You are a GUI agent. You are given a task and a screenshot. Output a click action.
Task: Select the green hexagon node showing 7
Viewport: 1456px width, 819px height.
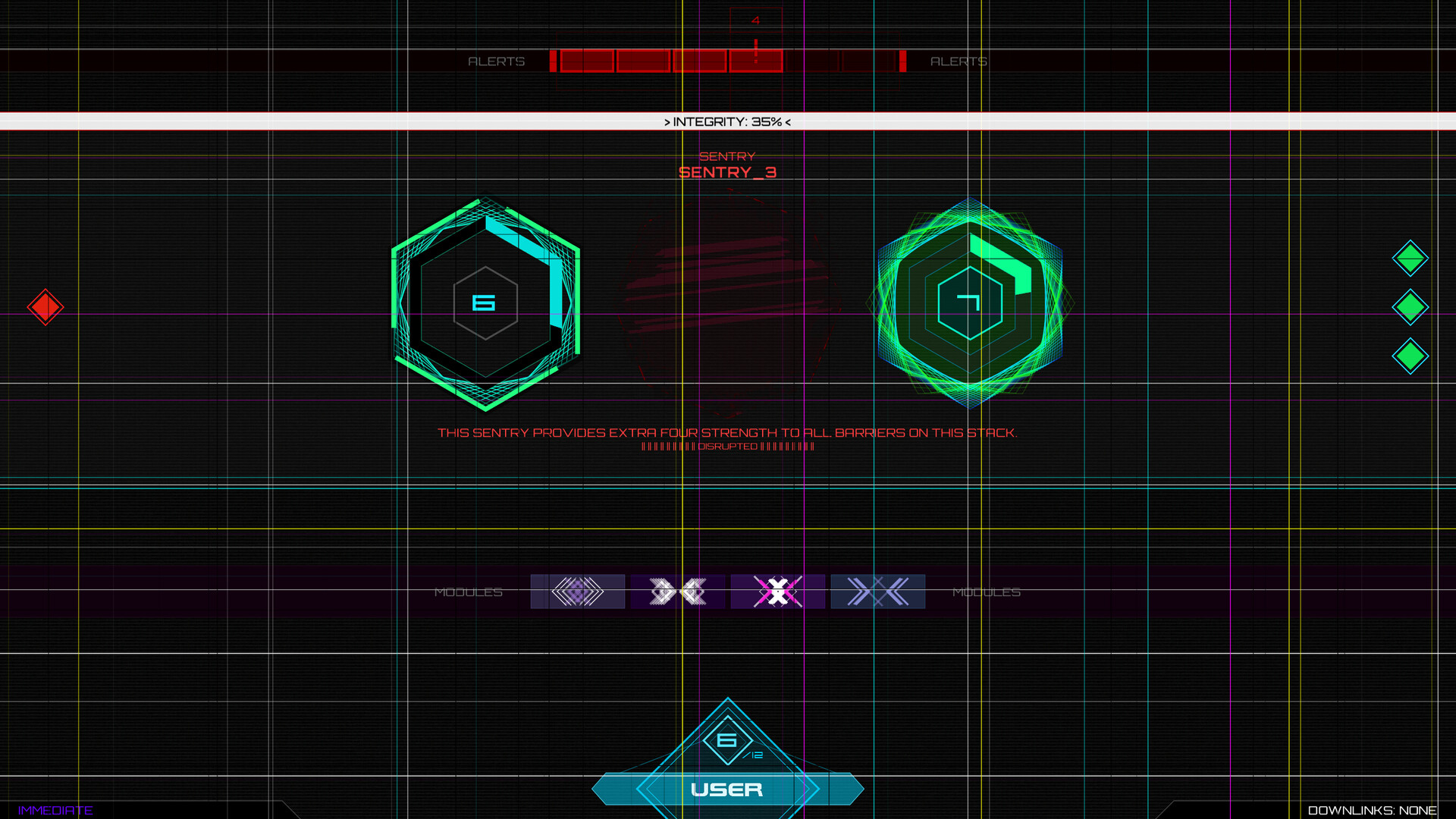click(x=969, y=302)
